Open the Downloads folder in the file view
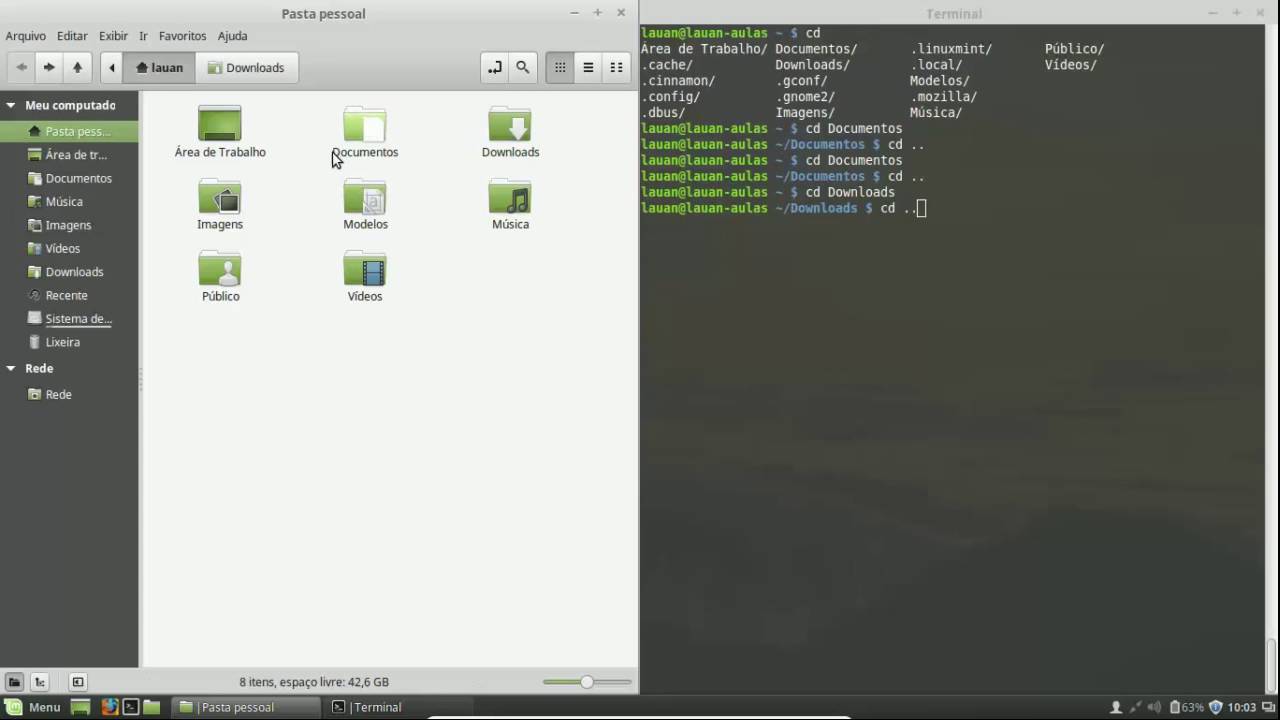Image resolution: width=1280 pixels, height=720 pixels. click(510, 132)
